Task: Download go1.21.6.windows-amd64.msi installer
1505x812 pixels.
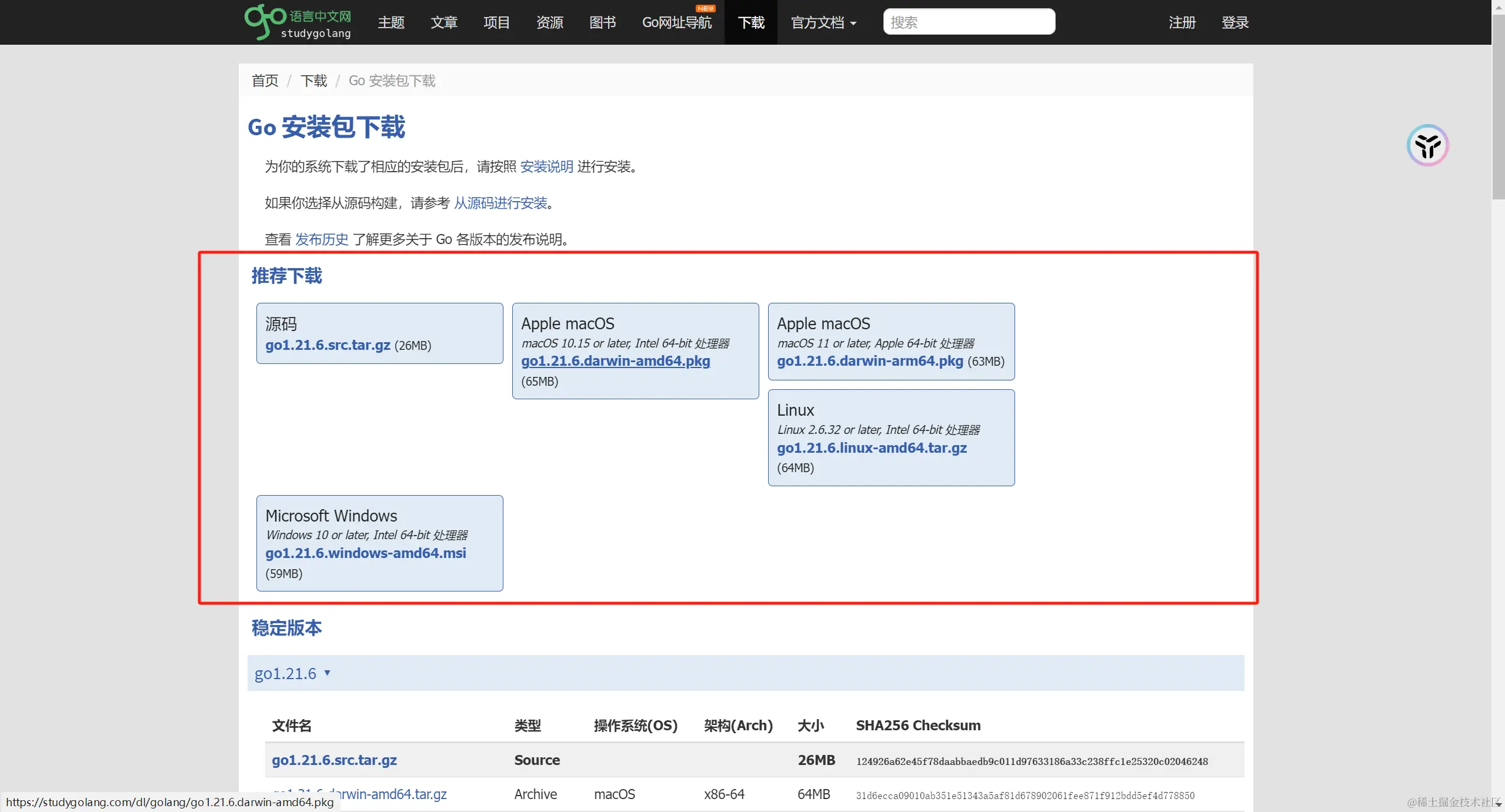Action: click(x=365, y=553)
